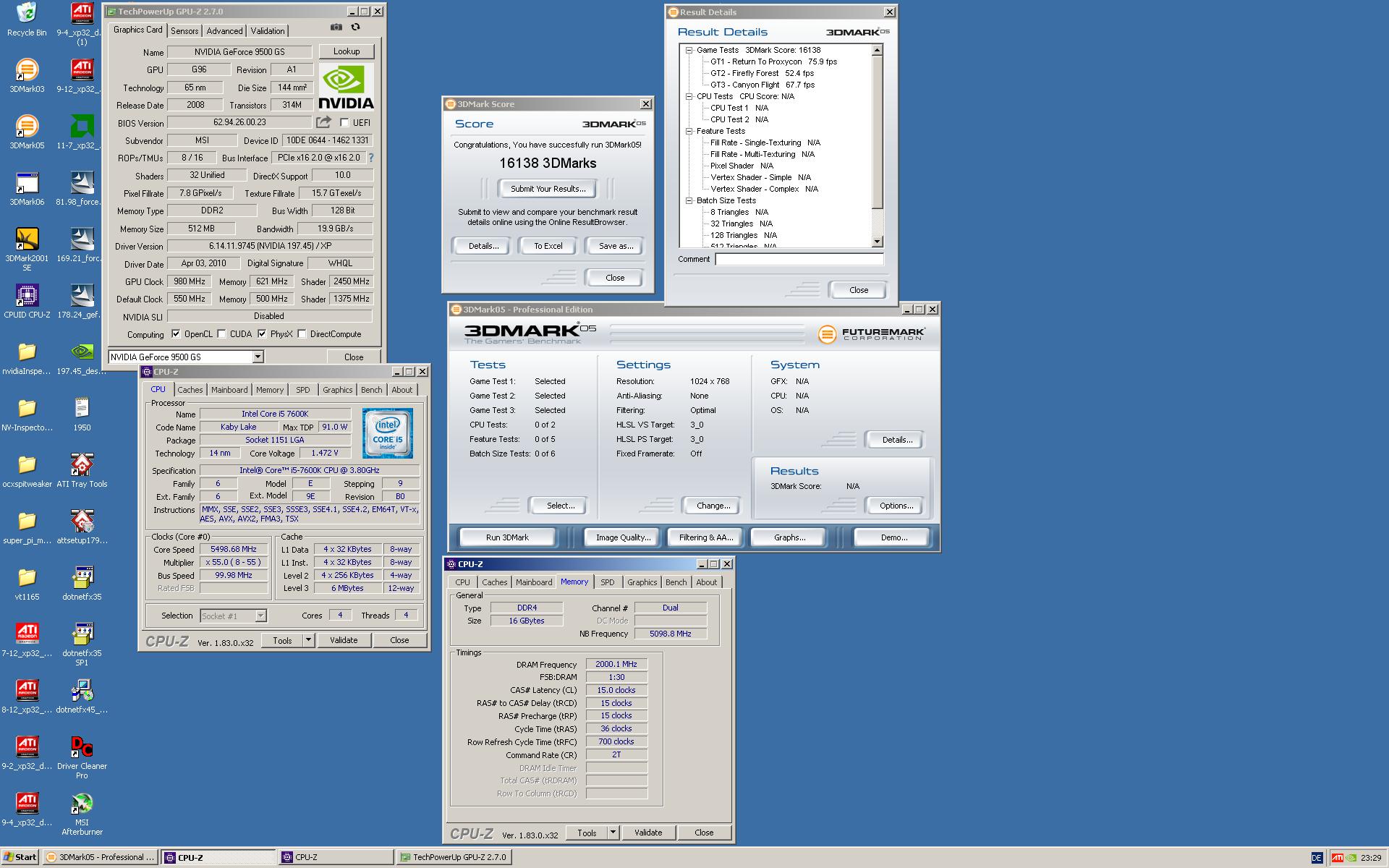The height and width of the screenshot is (868, 1389).
Task: Open the Driver Cleaner Pro desktop icon
Action: [82, 757]
